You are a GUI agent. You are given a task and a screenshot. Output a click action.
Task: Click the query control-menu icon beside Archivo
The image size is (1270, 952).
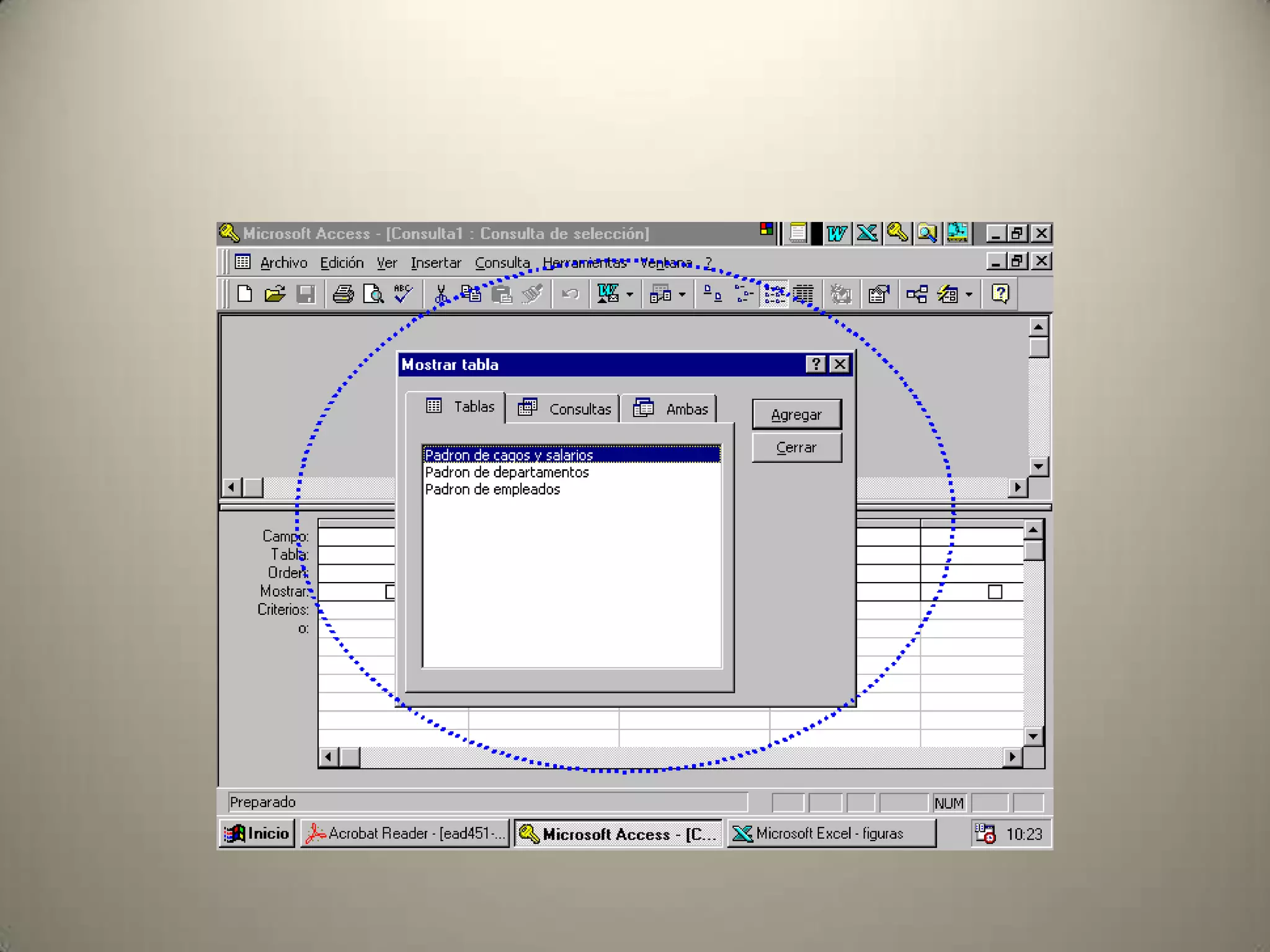(x=242, y=262)
